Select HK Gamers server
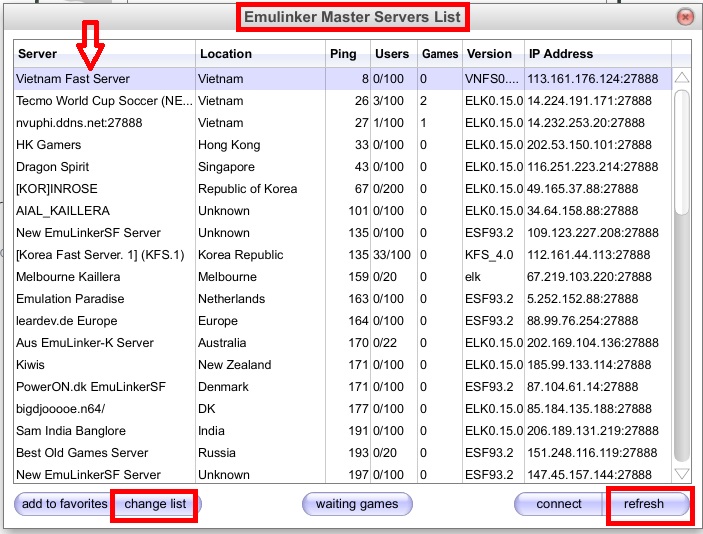703x534 pixels. coord(343,145)
